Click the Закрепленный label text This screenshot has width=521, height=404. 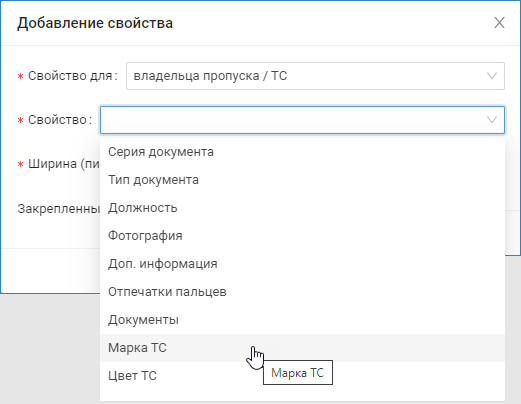pos(59,209)
